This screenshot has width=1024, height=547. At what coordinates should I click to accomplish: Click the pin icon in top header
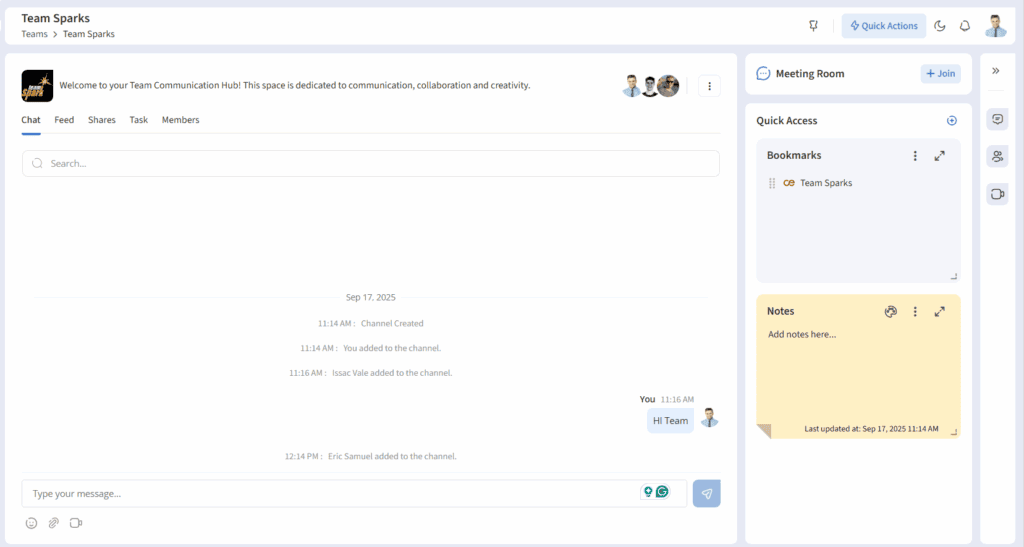point(813,26)
